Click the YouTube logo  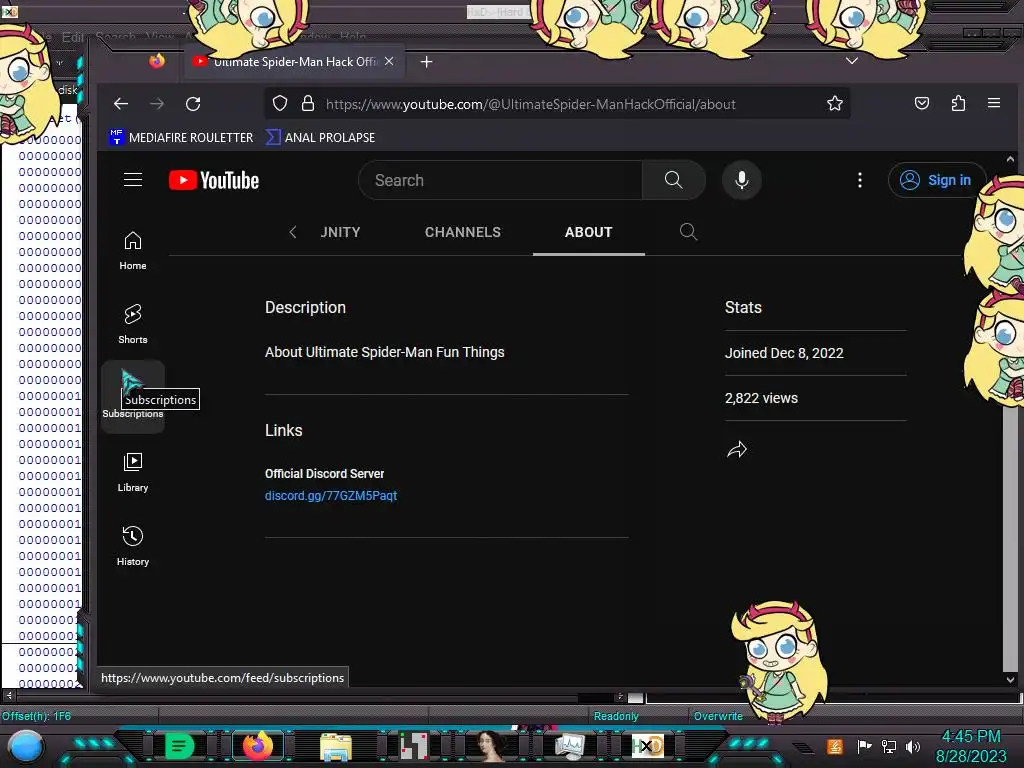[x=214, y=180]
